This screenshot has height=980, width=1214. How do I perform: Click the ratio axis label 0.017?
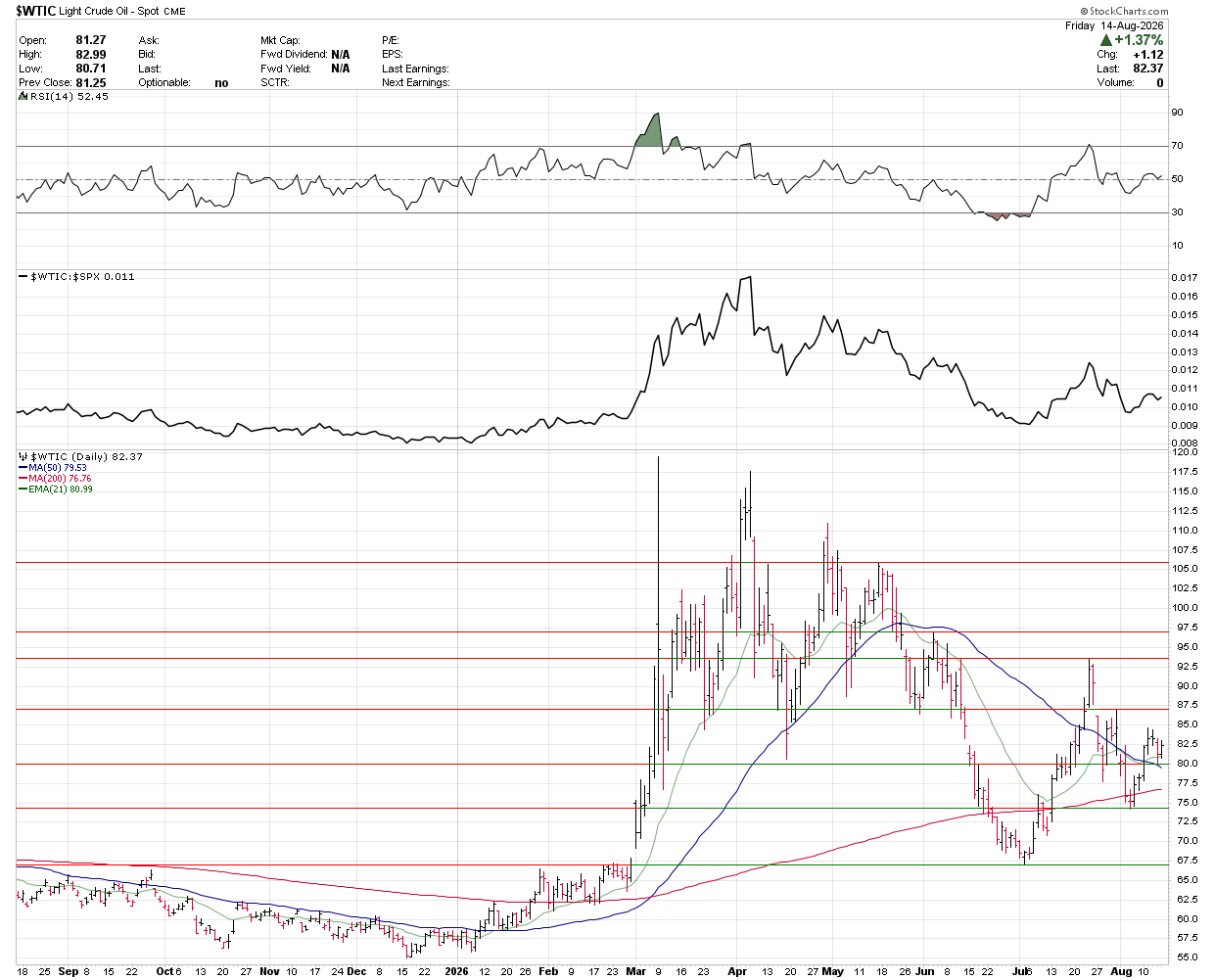(1185, 278)
